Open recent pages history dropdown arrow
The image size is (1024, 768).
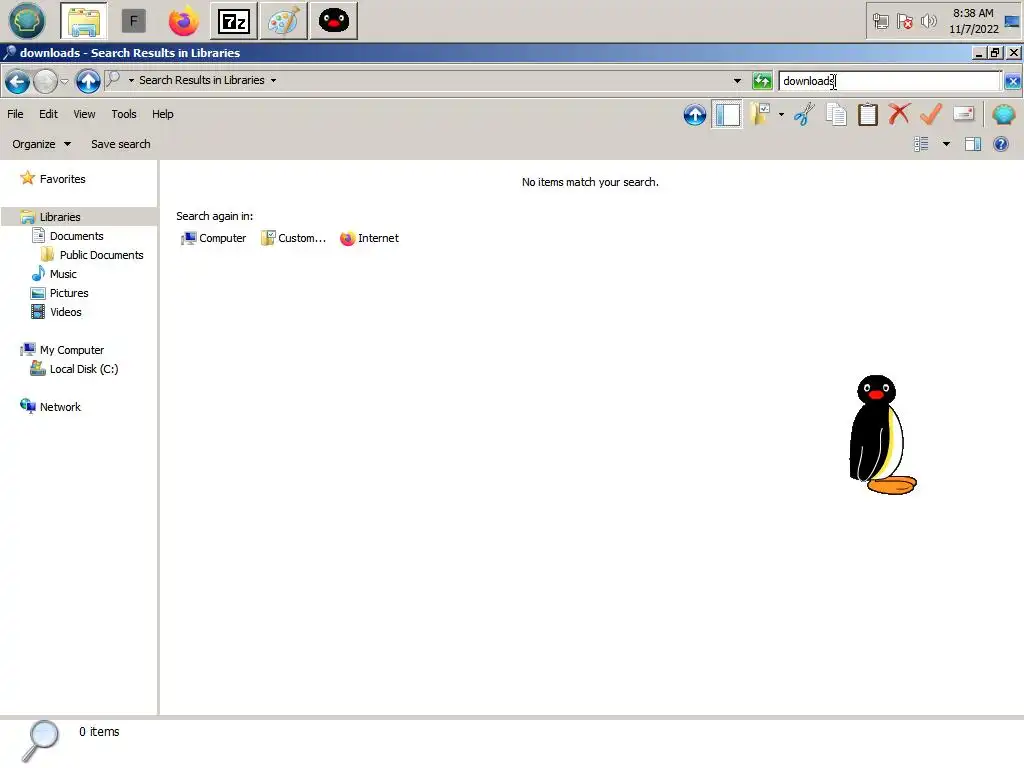pyautogui.click(x=64, y=82)
